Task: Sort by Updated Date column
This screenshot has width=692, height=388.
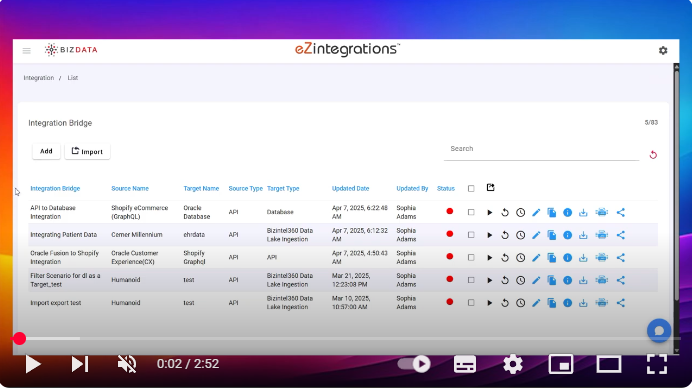Action: point(350,188)
